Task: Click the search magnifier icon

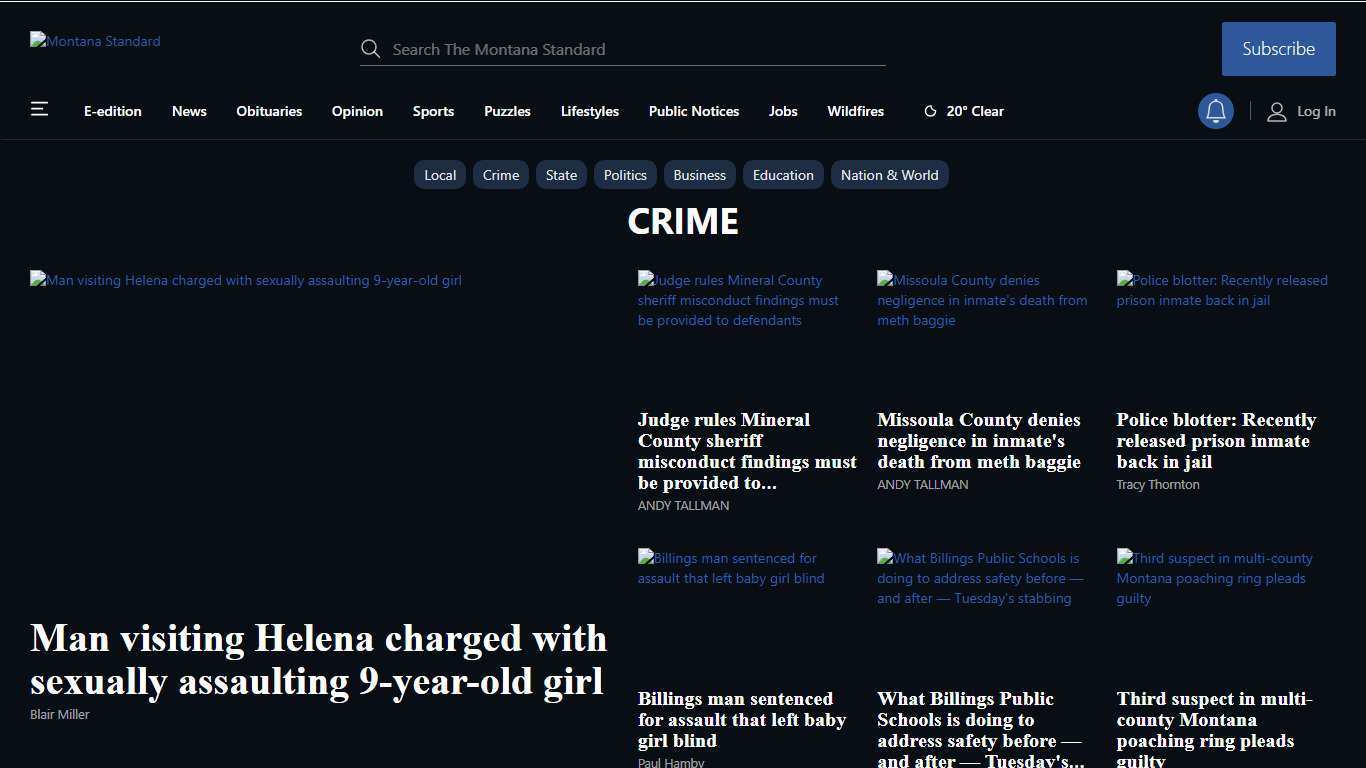Action: coord(371,48)
